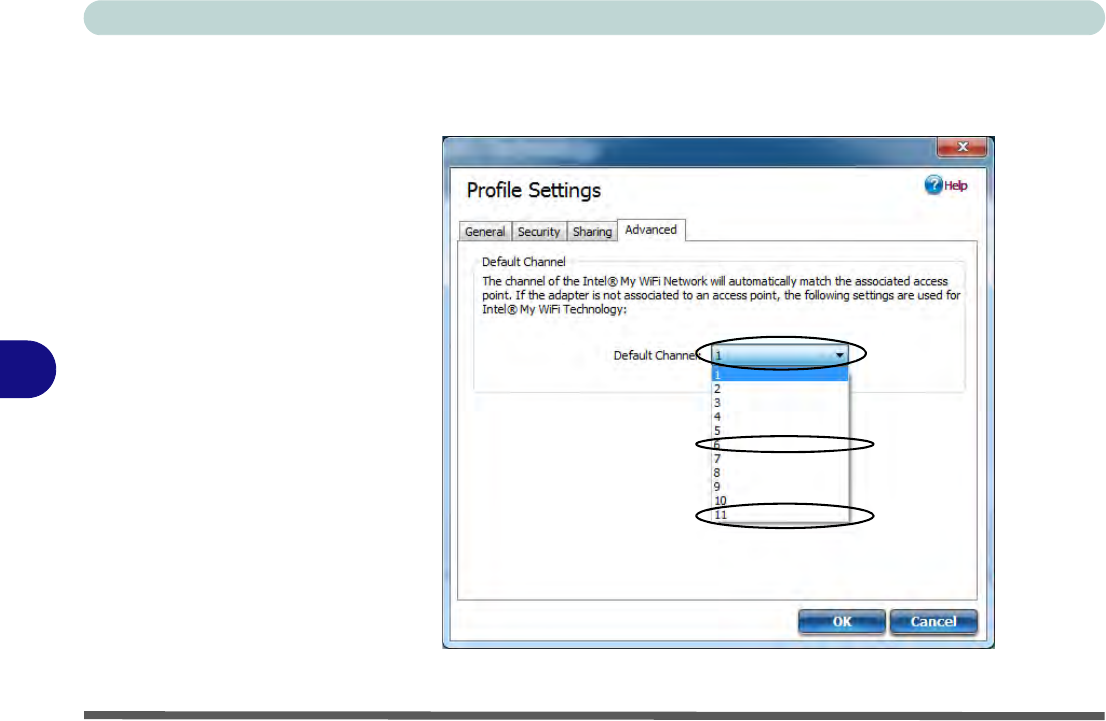Image resolution: width=1106 pixels, height=721 pixels.
Task: Select channel 2 from the list
Action: click(x=779, y=388)
